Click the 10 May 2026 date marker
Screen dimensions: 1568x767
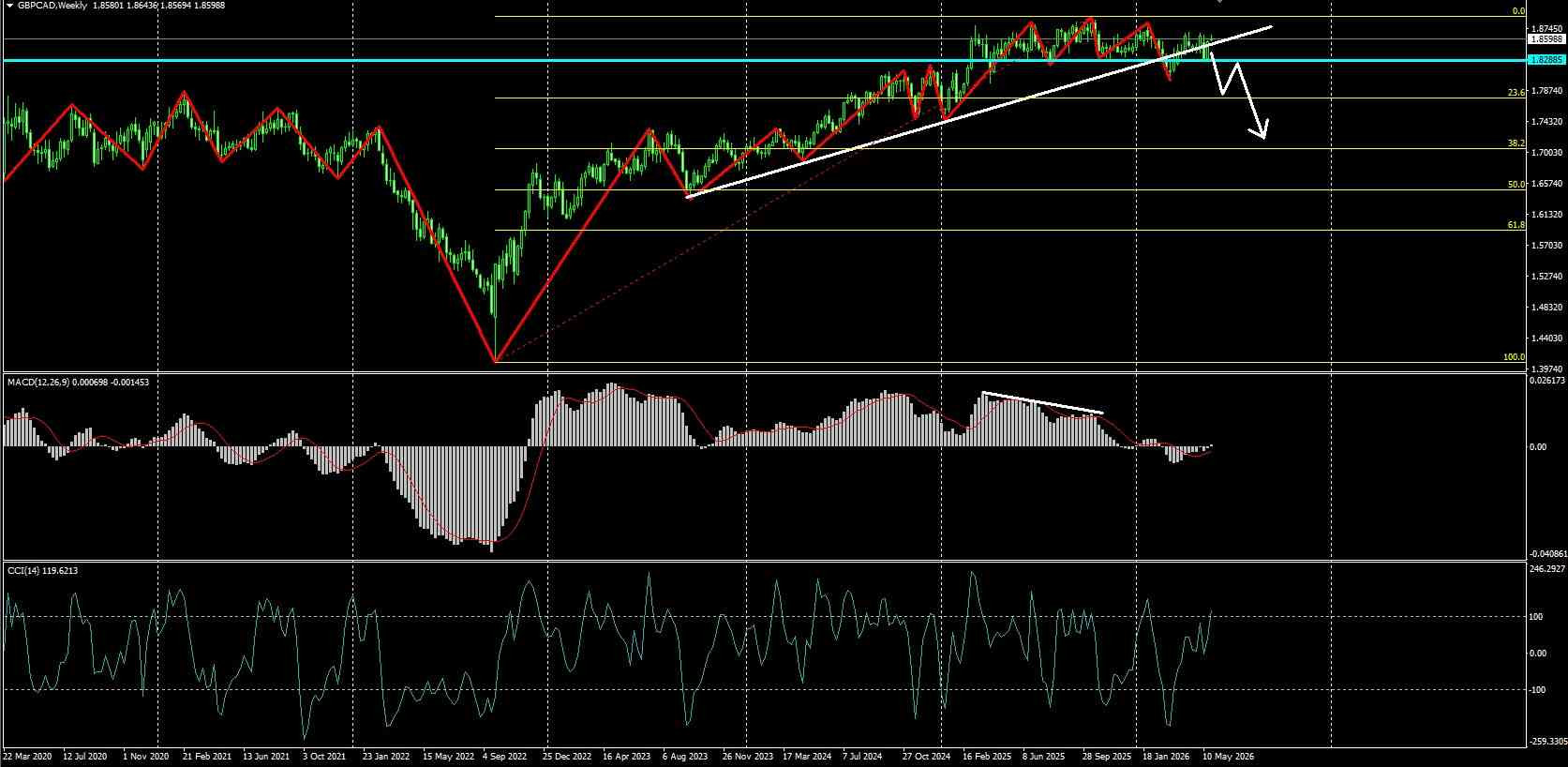click(1228, 756)
